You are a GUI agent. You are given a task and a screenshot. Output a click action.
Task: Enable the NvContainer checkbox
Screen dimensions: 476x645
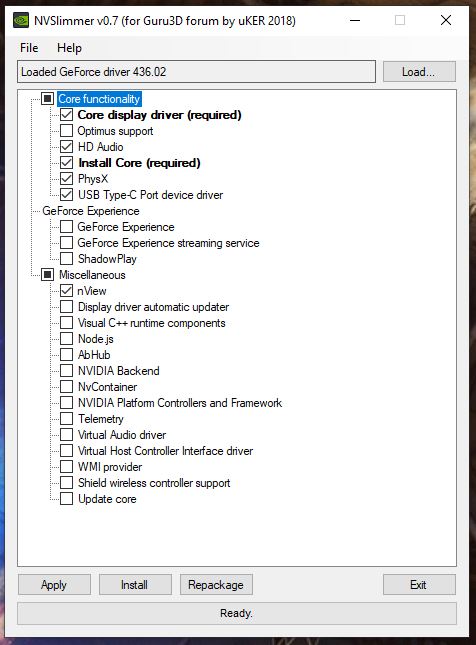(x=66, y=387)
